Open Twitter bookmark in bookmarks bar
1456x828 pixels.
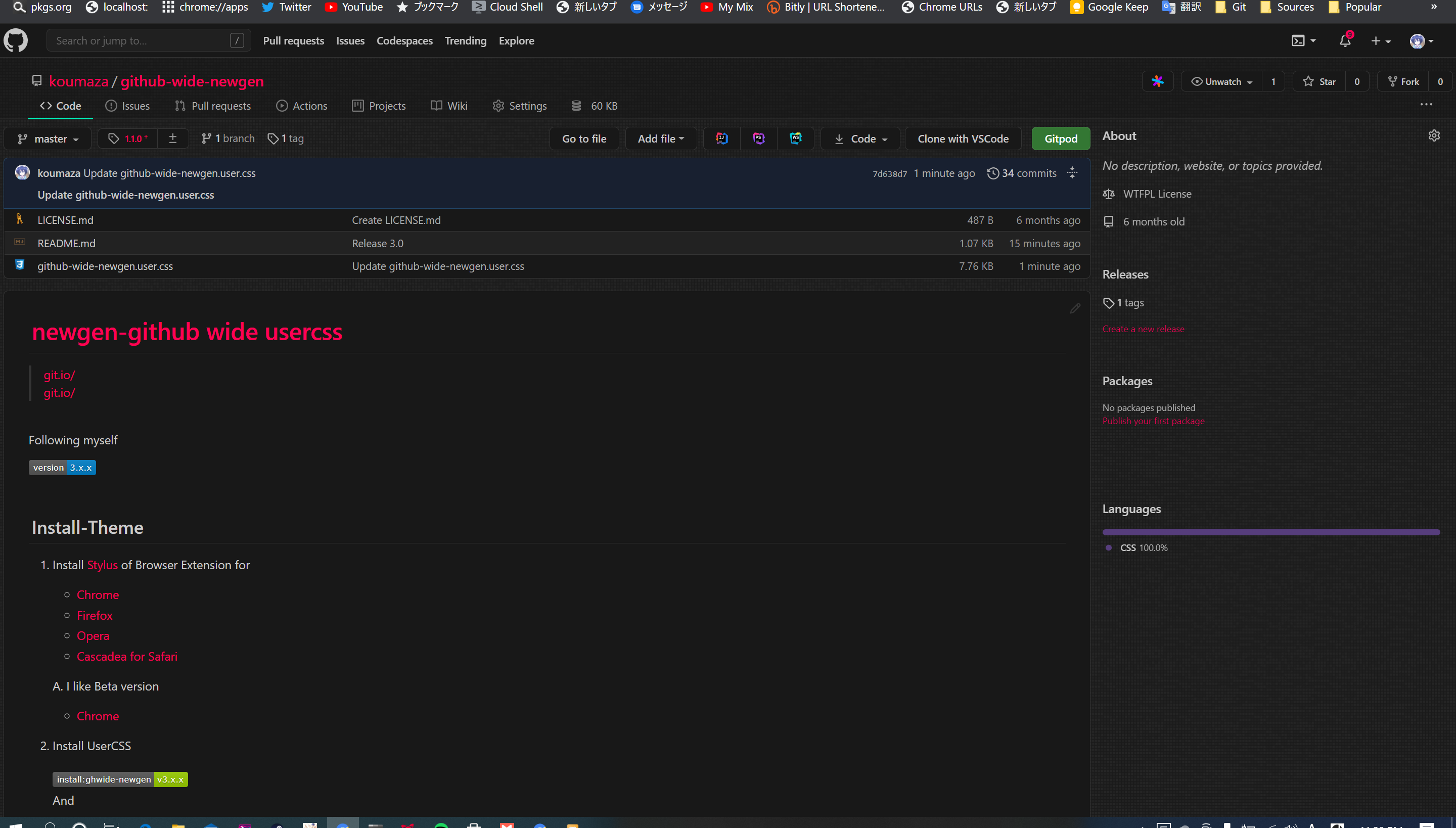(286, 7)
